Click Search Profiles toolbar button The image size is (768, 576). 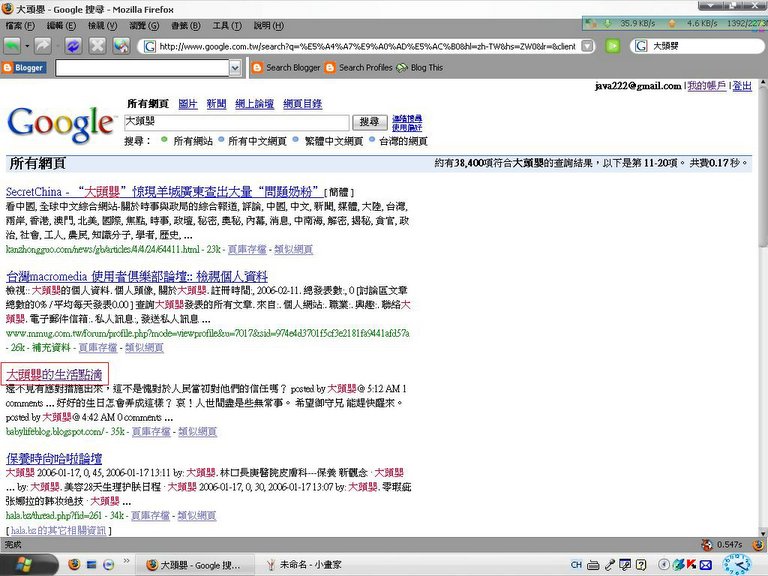coord(359,68)
